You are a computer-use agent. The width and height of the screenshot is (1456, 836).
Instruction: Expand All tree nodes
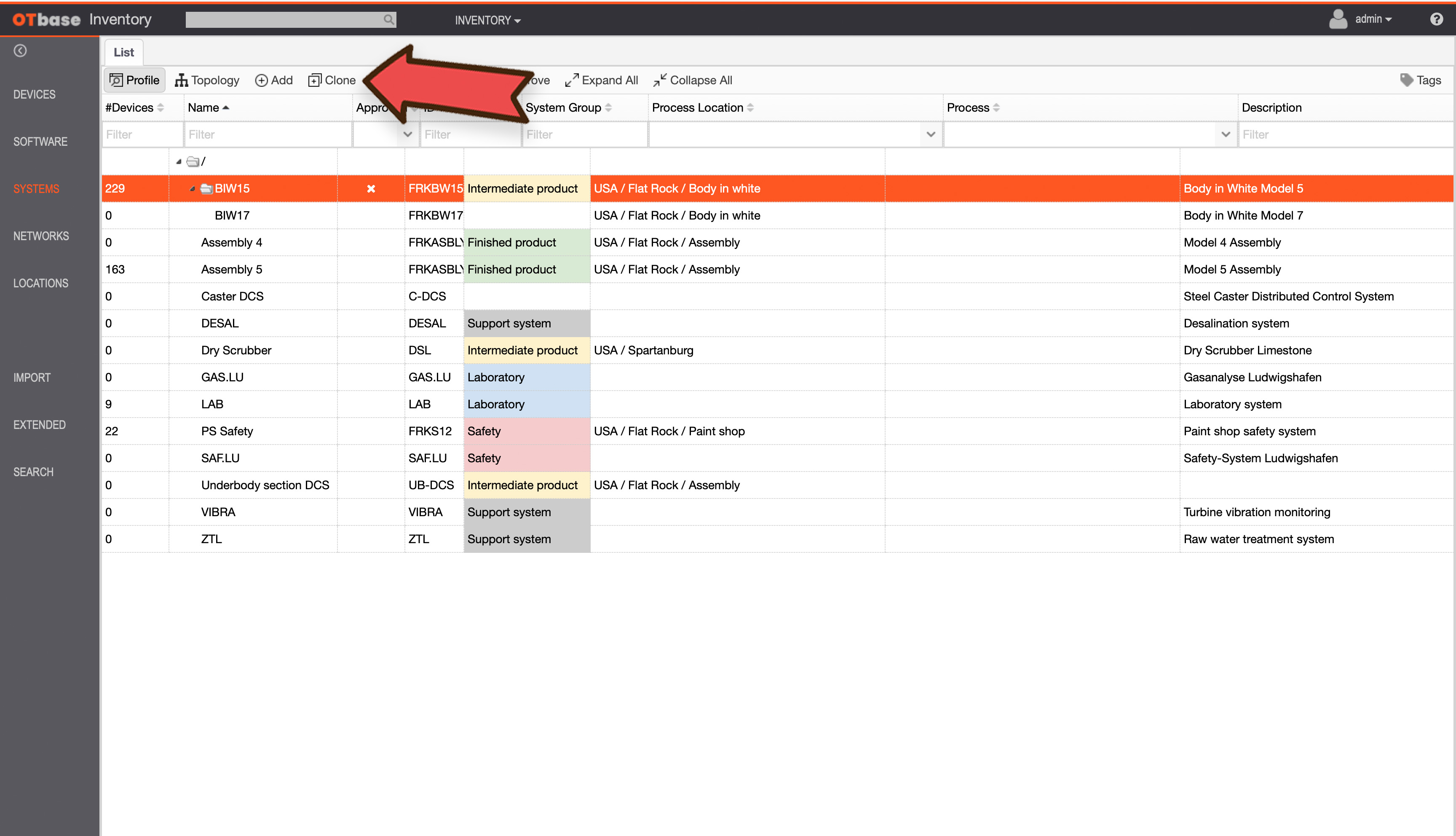(601, 80)
